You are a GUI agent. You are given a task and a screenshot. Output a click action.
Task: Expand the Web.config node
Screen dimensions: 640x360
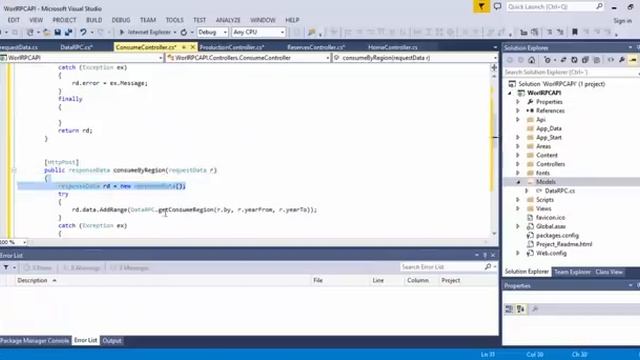pos(518,253)
